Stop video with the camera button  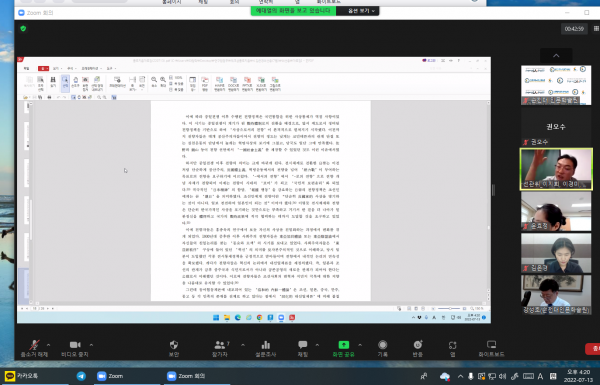click(x=75, y=349)
